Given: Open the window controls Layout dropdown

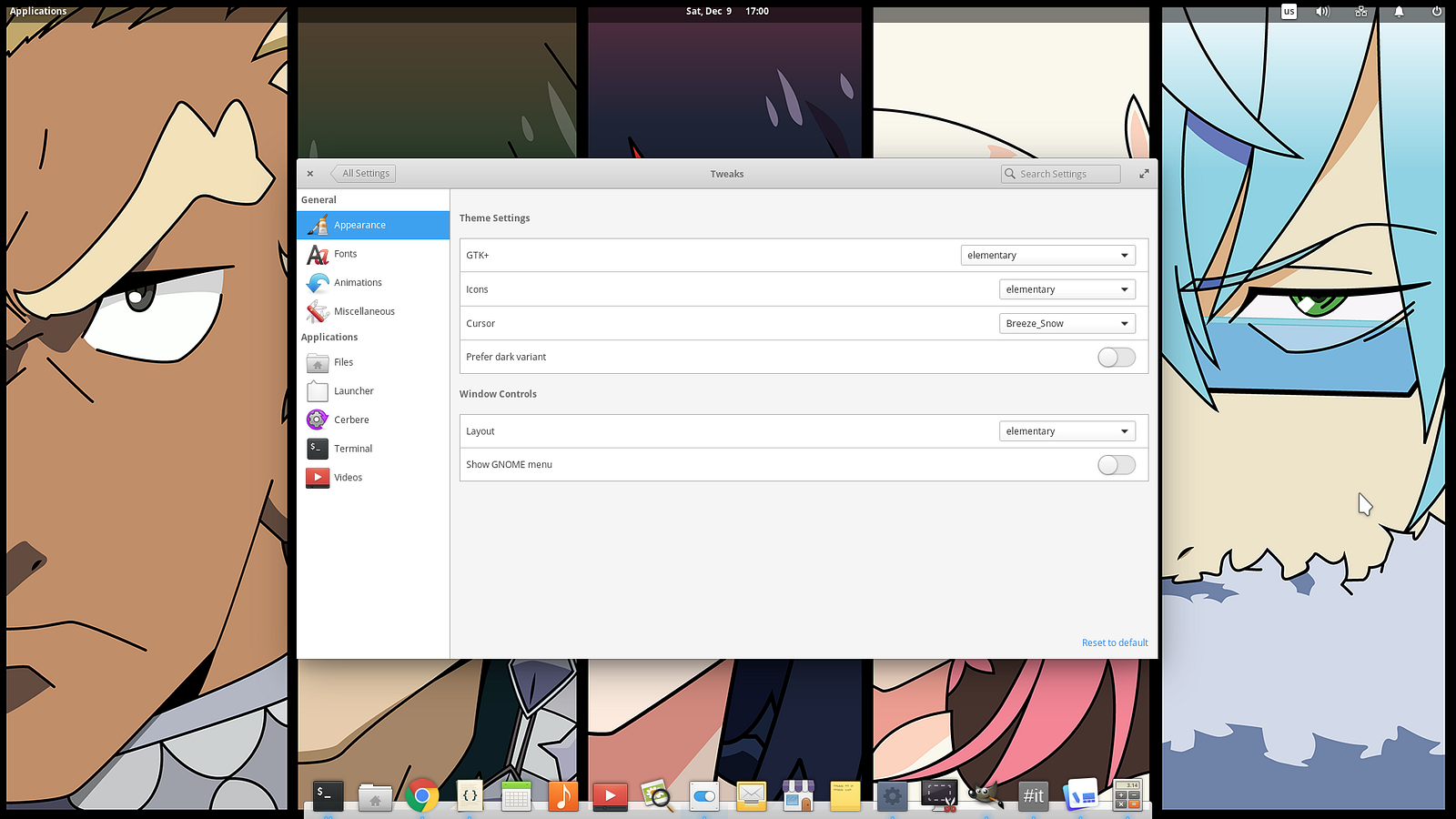Looking at the screenshot, I should 1067,431.
